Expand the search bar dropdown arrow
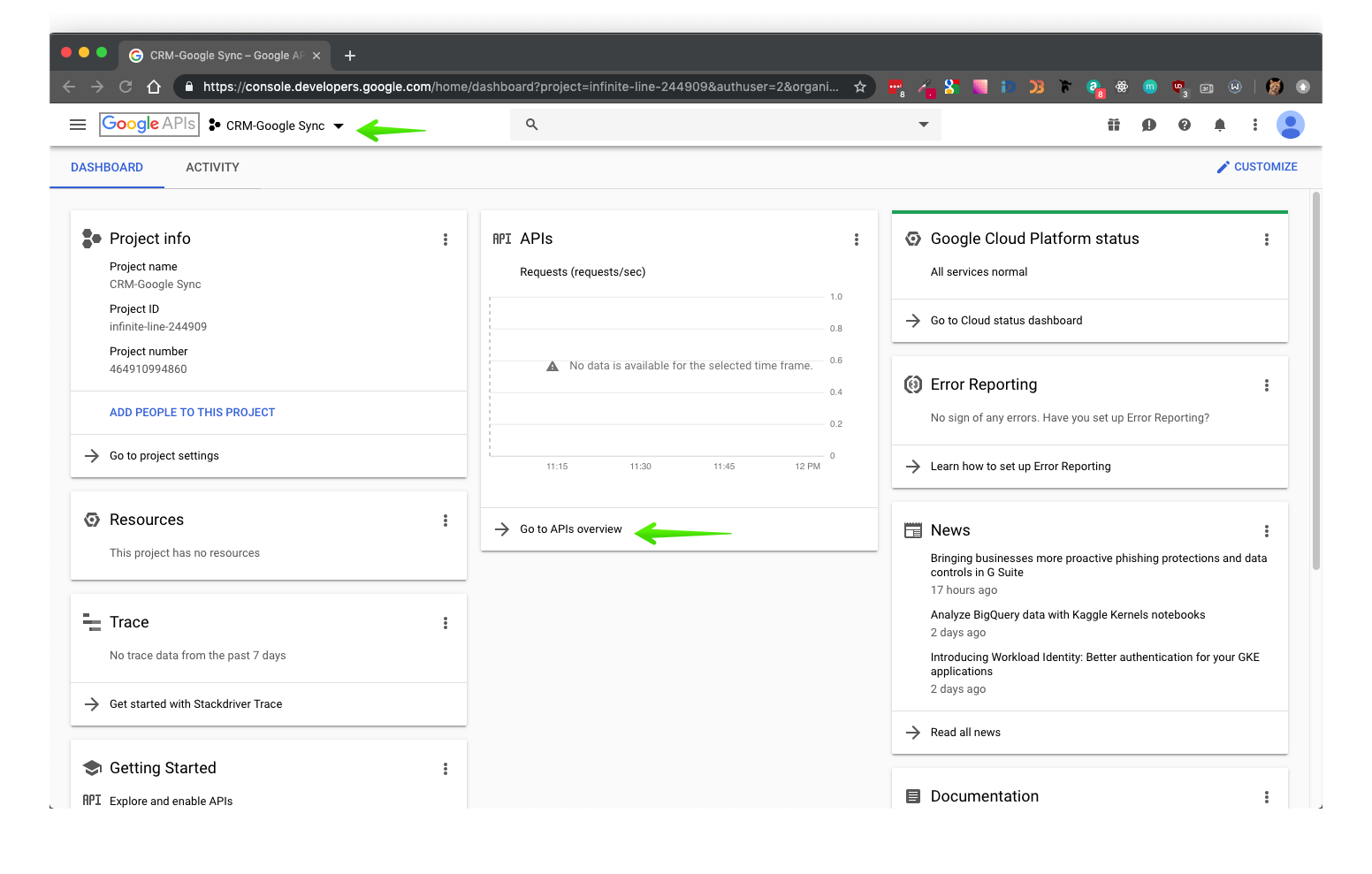This screenshot has width=1372, height=874. [924, 125]
